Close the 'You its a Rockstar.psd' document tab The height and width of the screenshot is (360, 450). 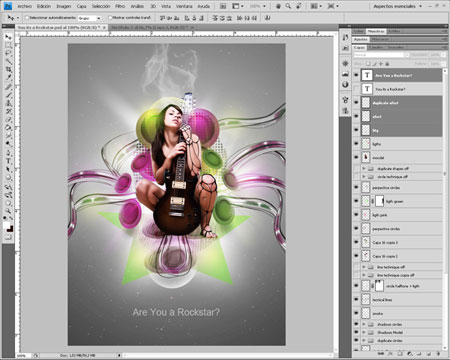[x=104, y=27]
